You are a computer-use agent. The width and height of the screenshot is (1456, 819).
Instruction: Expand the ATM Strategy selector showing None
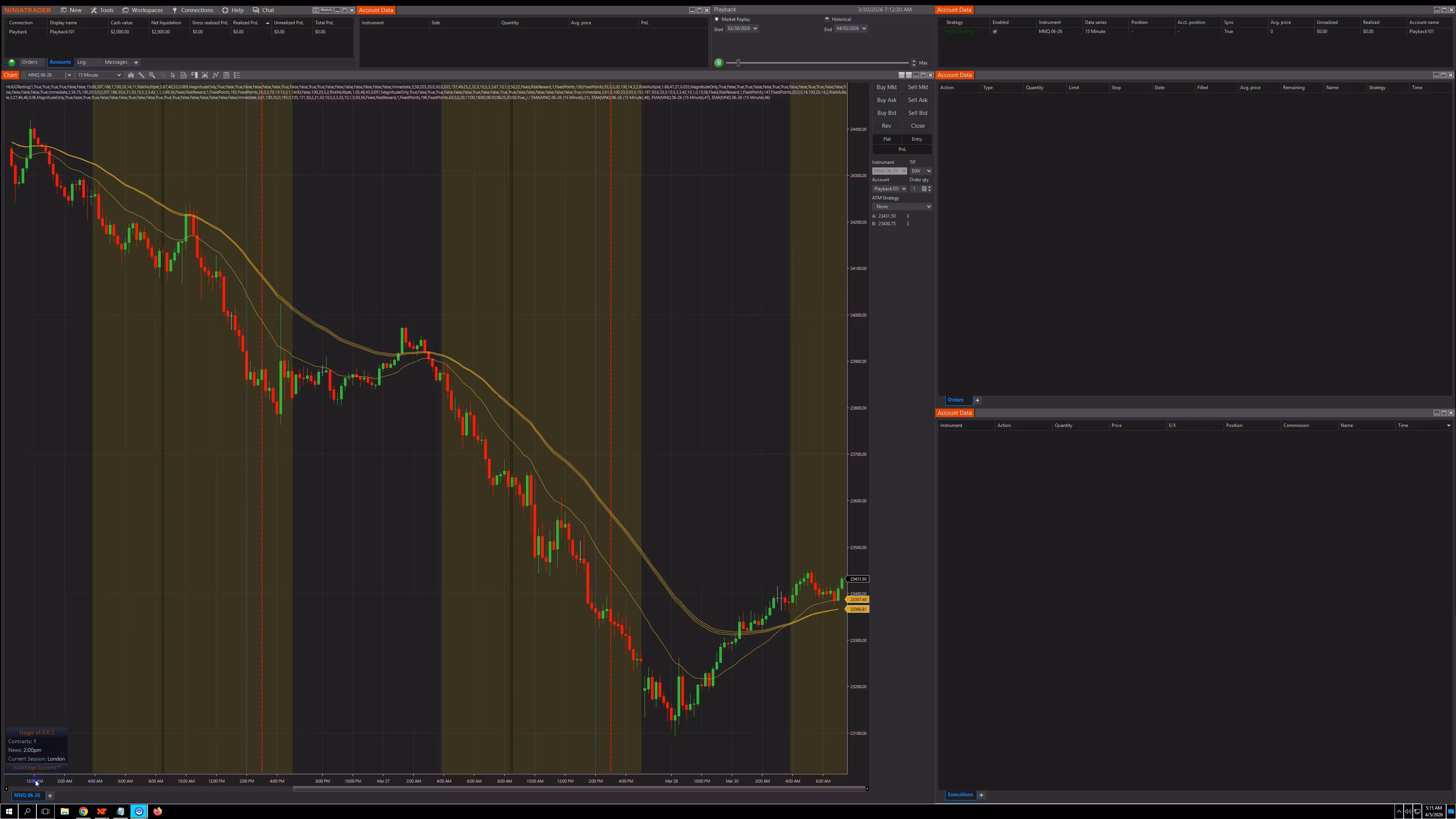click(x=902, y=206)
